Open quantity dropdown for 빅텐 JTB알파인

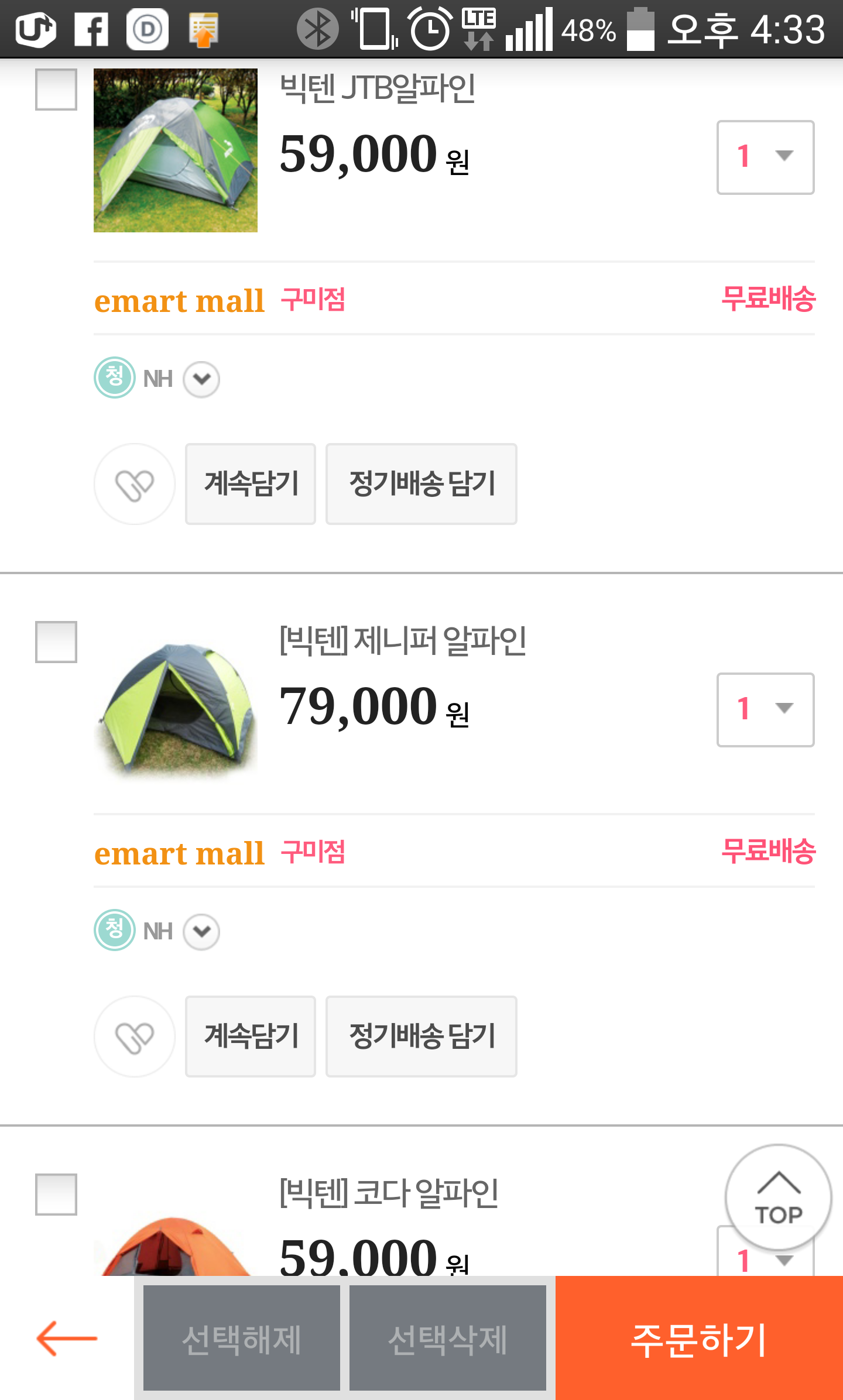(x=765, y=157)
